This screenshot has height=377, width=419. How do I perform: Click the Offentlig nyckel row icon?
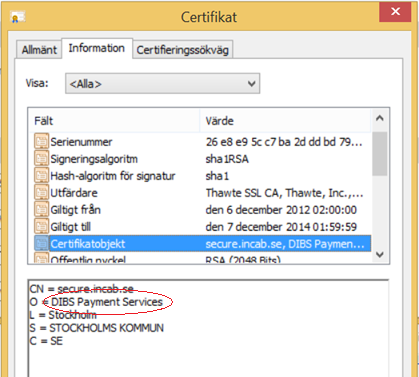(x=41, y=258)
